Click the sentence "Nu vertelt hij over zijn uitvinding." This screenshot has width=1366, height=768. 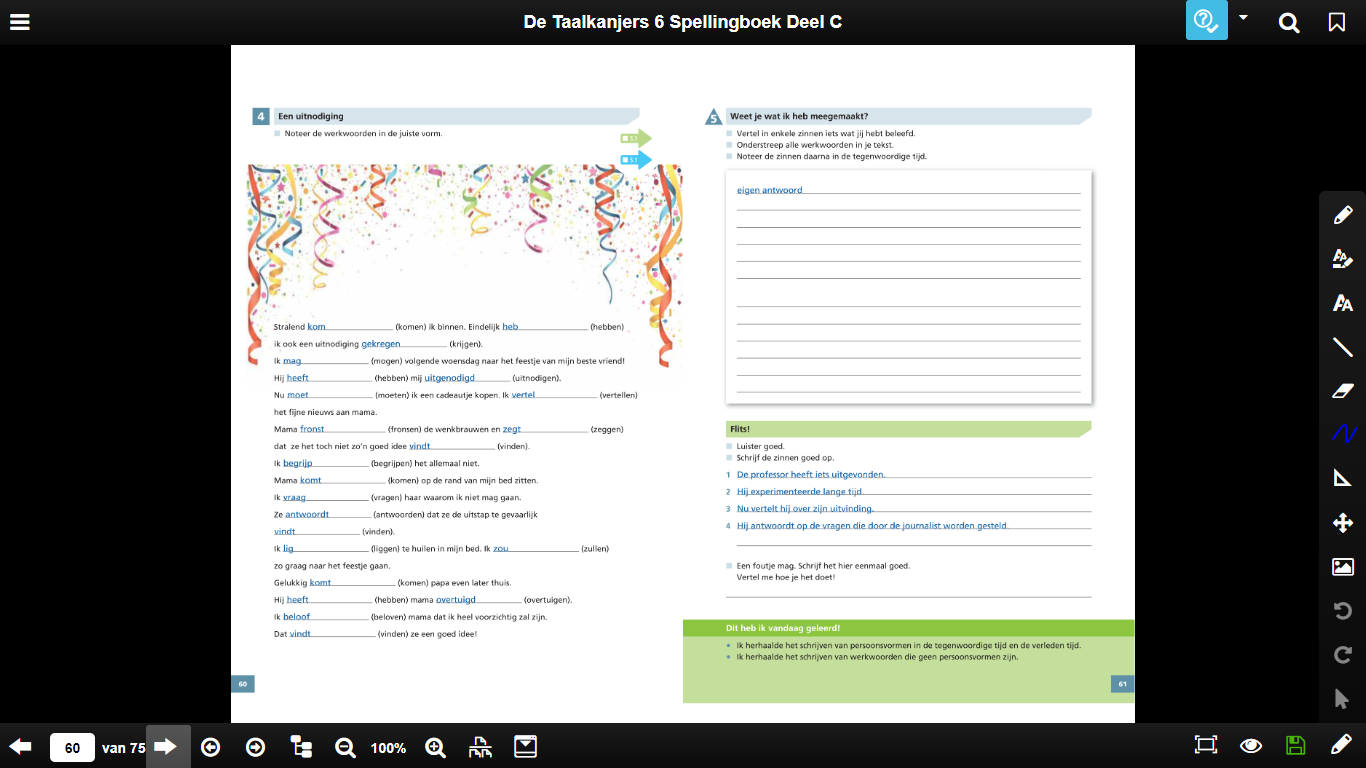(x=805, y=509)
